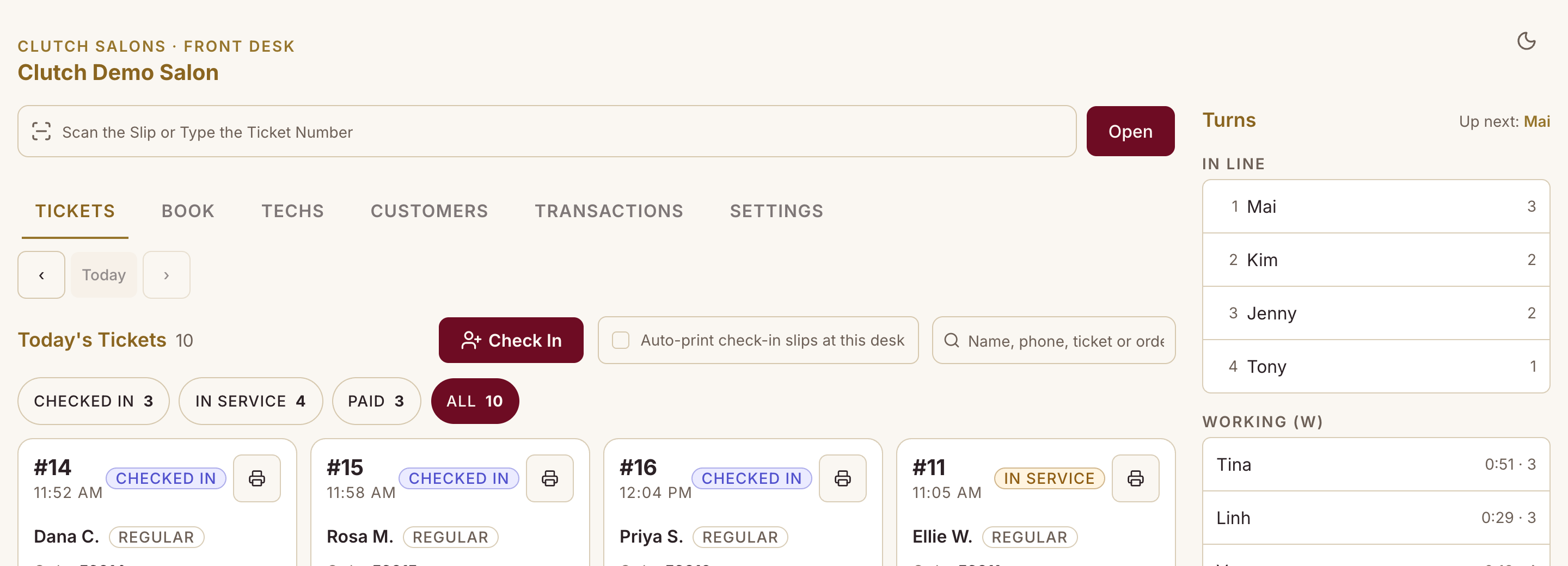Image resolution: width=1568 pixels, height=566 pixels.
Task: Click the Open button
Action: (x=1130, y=132)
